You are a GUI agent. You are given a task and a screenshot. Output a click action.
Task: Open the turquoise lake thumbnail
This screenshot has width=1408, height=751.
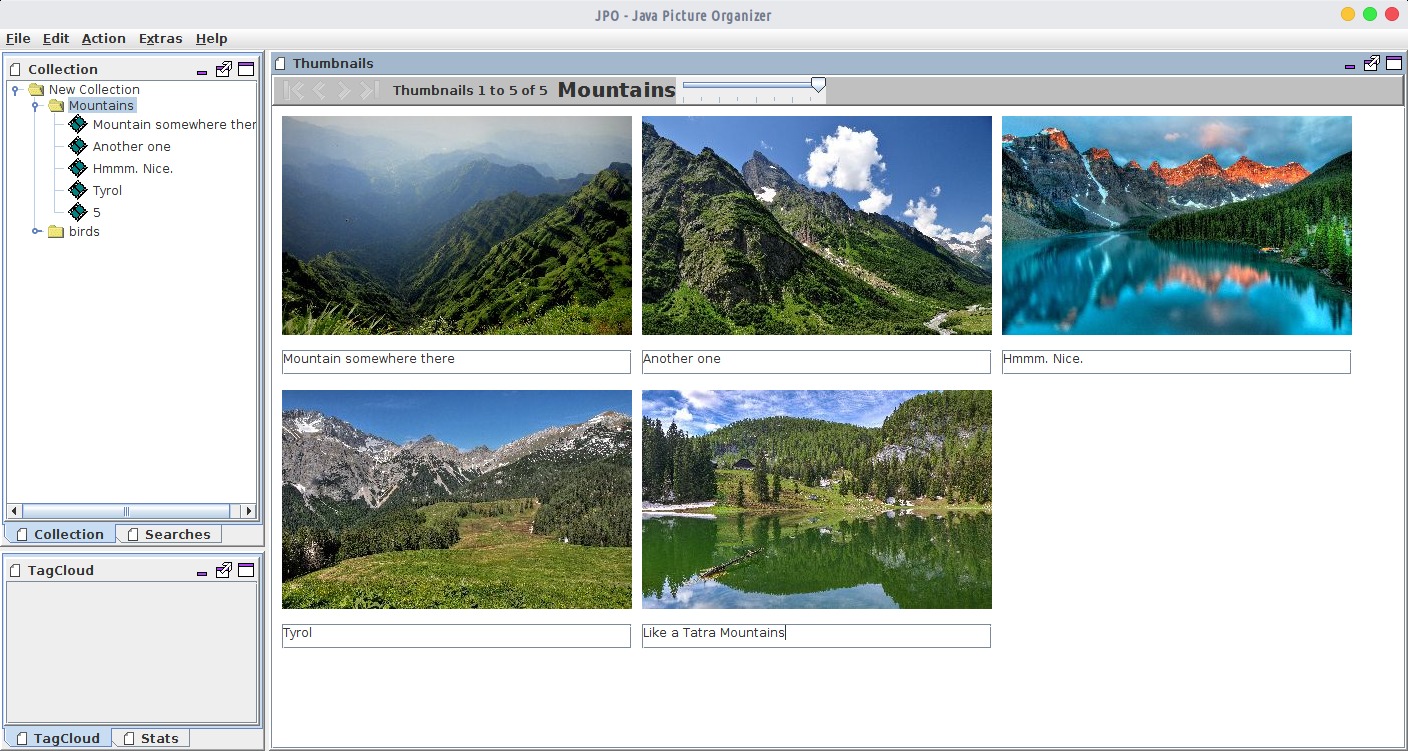pyautogui.click(x=1177, y=225)
